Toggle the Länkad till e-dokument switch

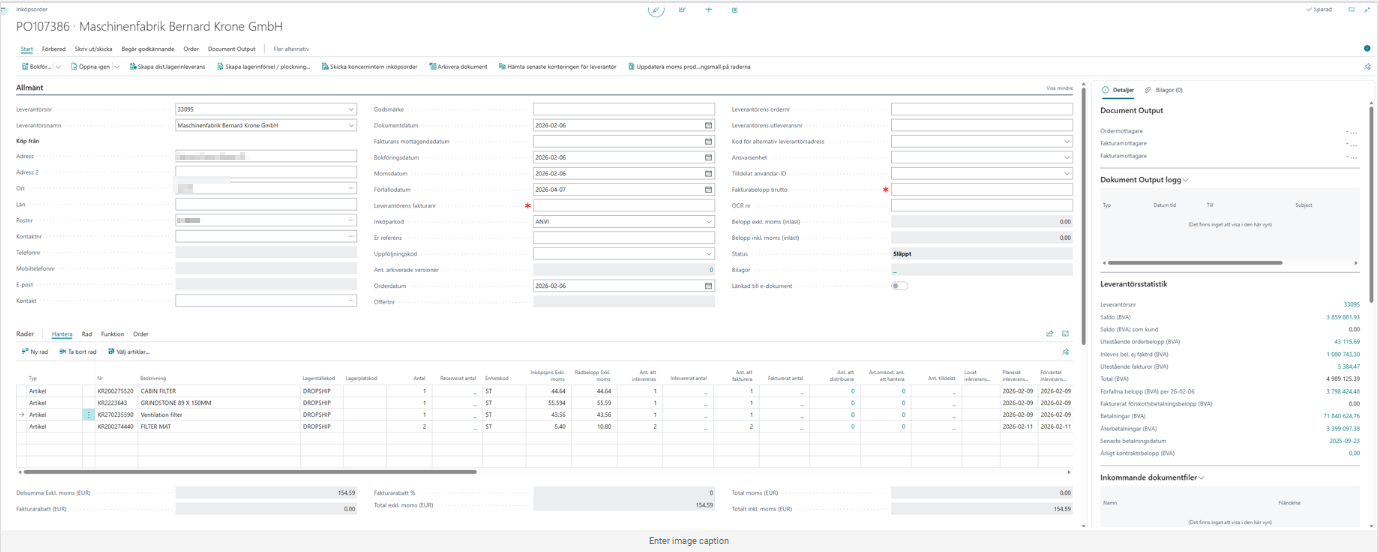point(899,285)
